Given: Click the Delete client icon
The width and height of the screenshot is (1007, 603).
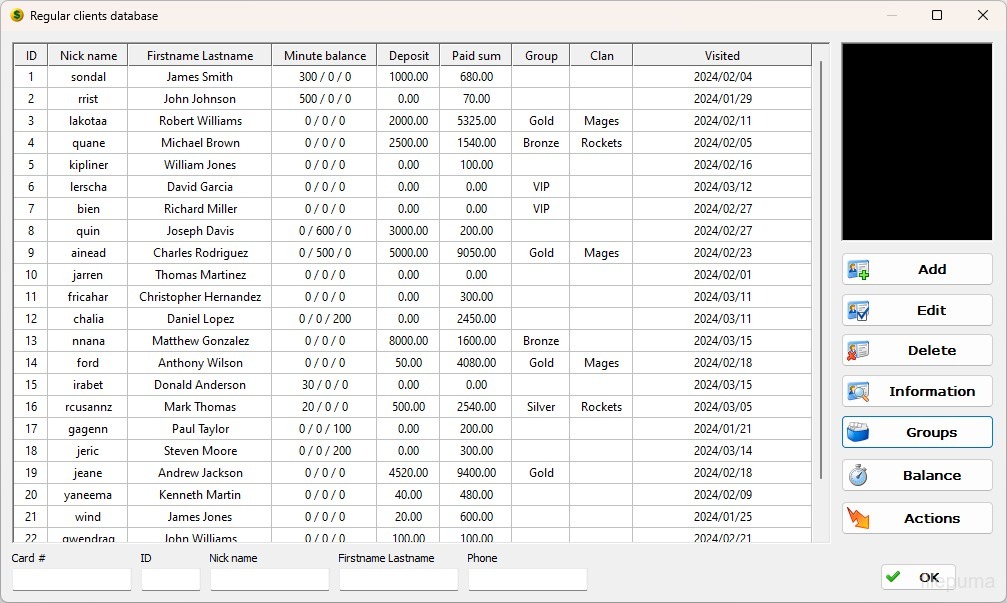Looking at the screenshot, I should click(x=858, y=351).
